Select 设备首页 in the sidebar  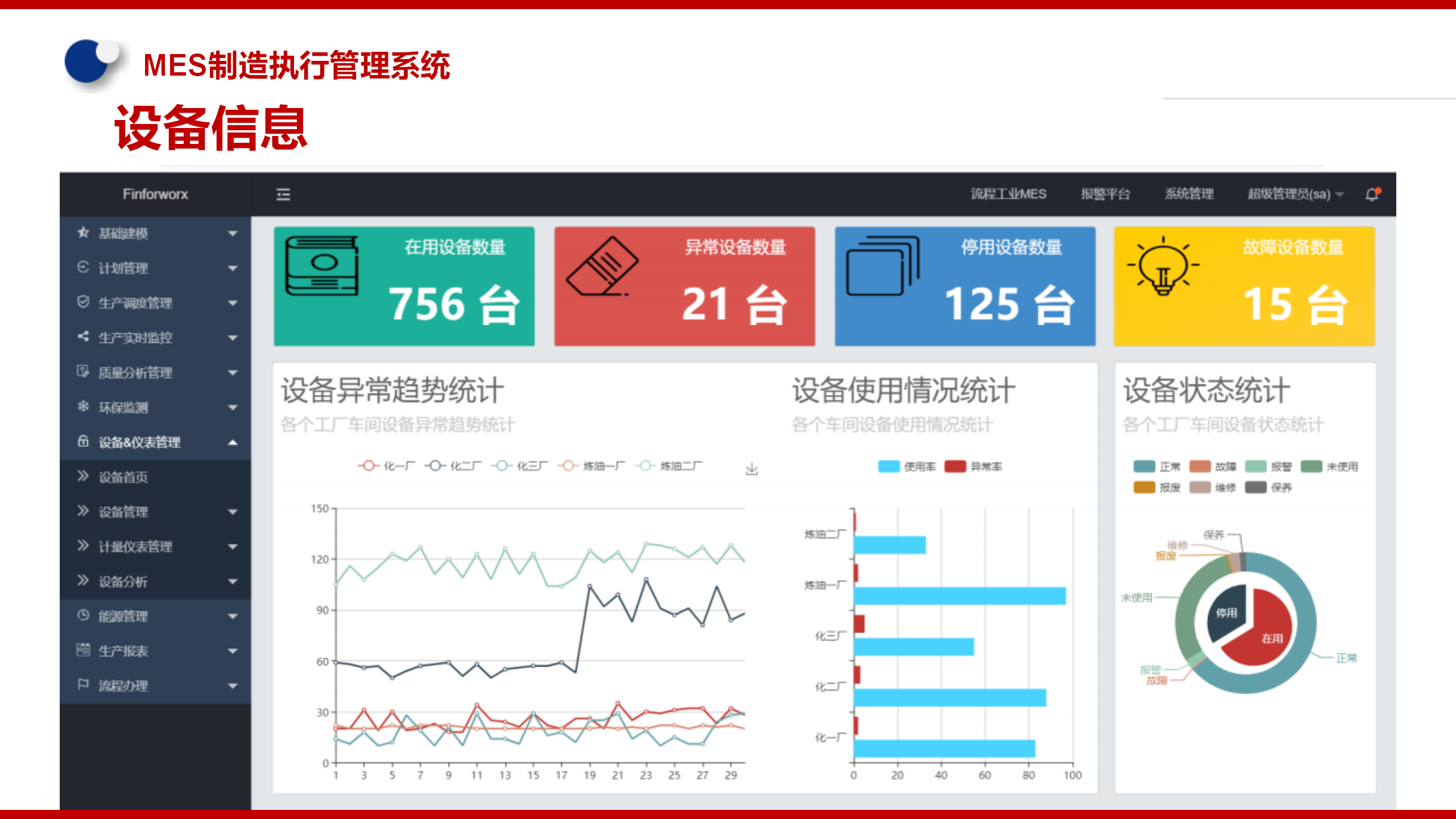pos(123,477)
